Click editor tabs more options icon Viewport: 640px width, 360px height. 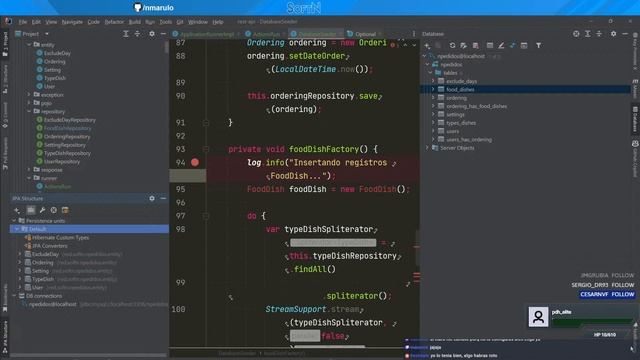point(413,34)
